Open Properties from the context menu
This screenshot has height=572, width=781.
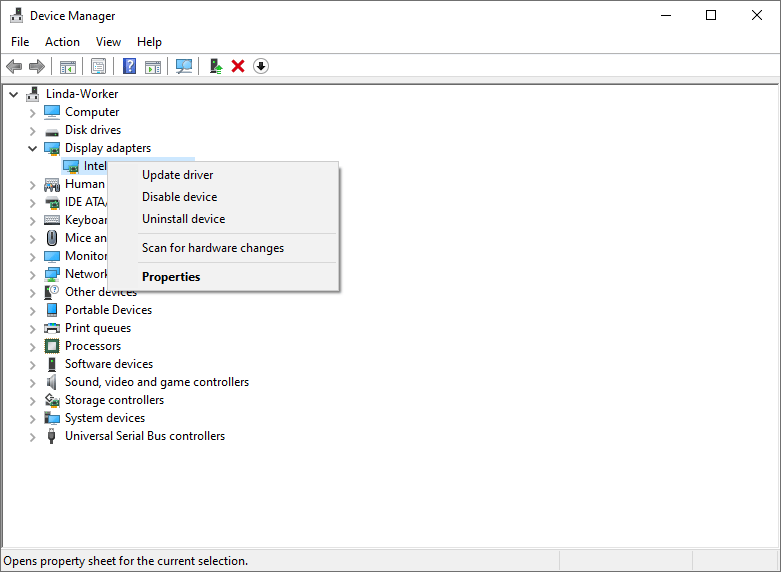(171, 277)
